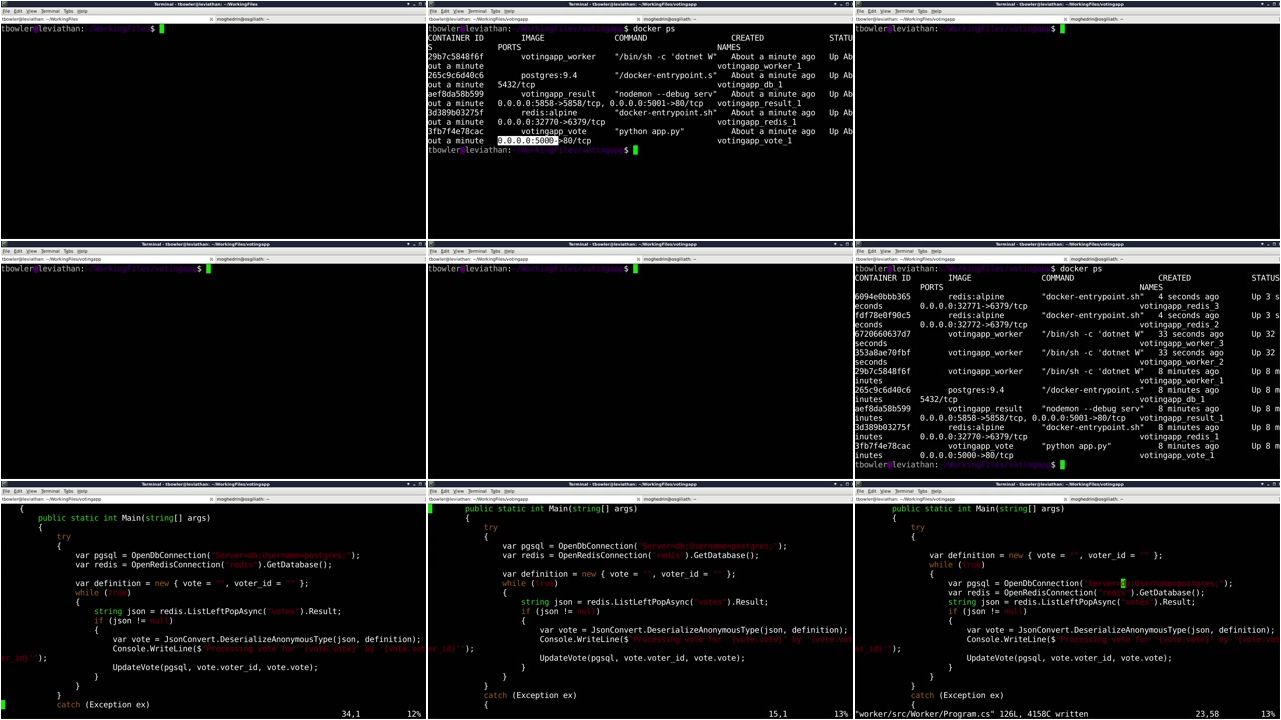The height and width of the screenshot is (720, 1281).
Task: Open File menu in window showing Program.cs written
Action: pos(860,491)
